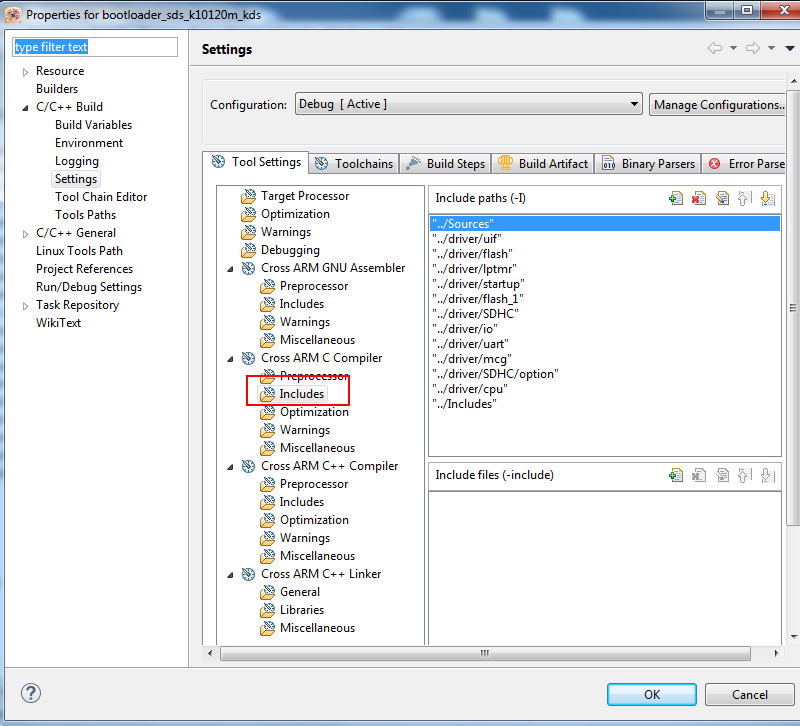Select Run/Debug Settings in left tree
The width and height of the screenshot is (800, 726).
89,287
